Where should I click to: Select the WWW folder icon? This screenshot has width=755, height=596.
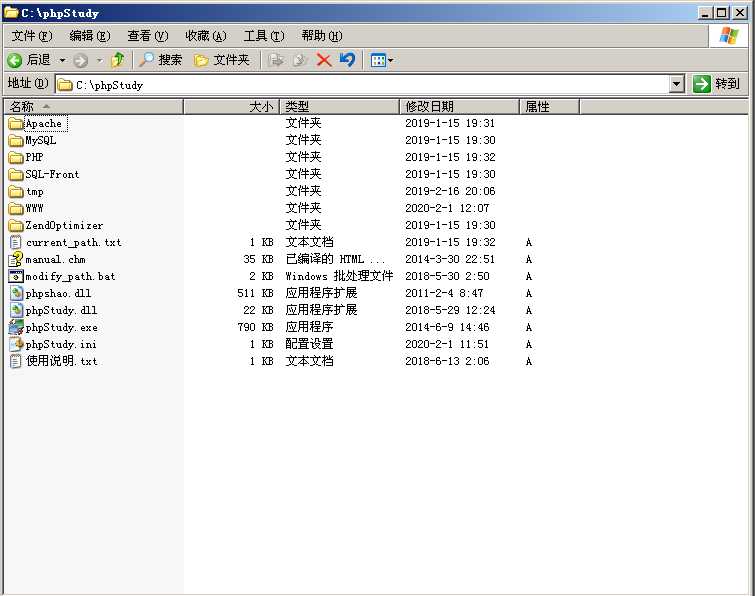[x=16, y=208]
